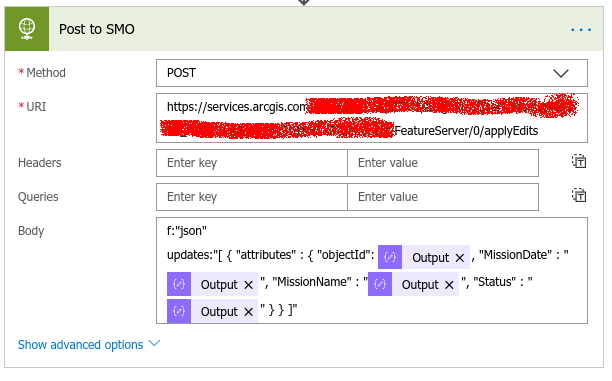
Task: Click the Method field label
Action: coord(46,73)
